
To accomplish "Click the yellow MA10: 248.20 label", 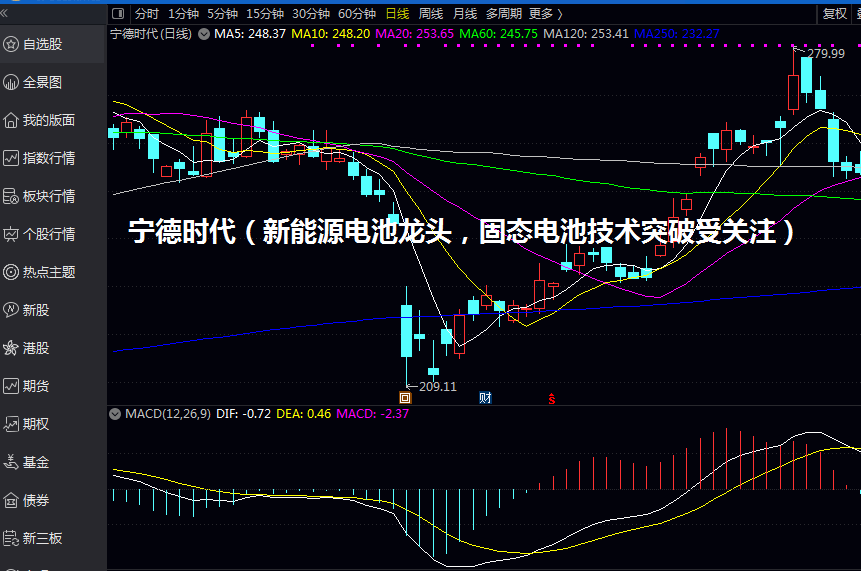I will point(331,34).
